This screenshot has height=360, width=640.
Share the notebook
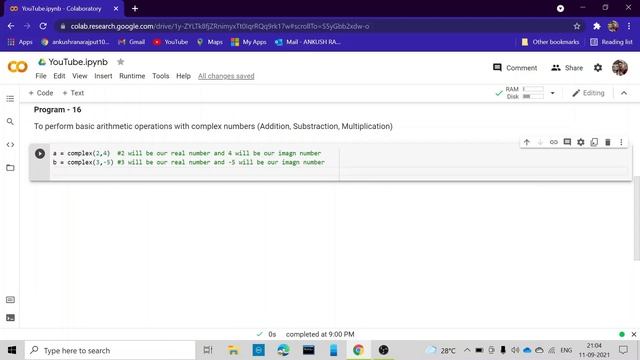click(567, 68)
